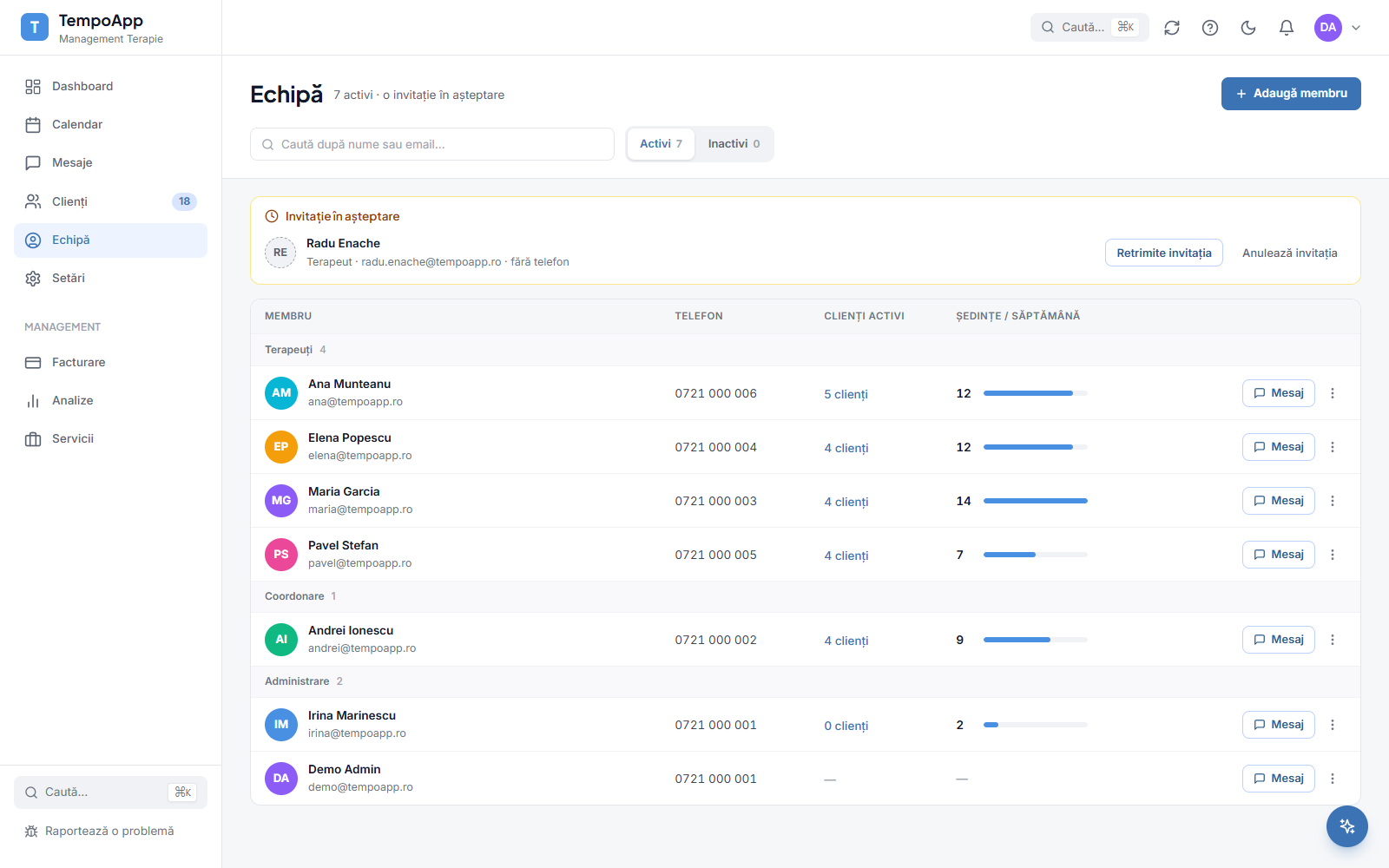Open the help question mark icon
Screen dimensions: 1389x868
(1210, 28)
